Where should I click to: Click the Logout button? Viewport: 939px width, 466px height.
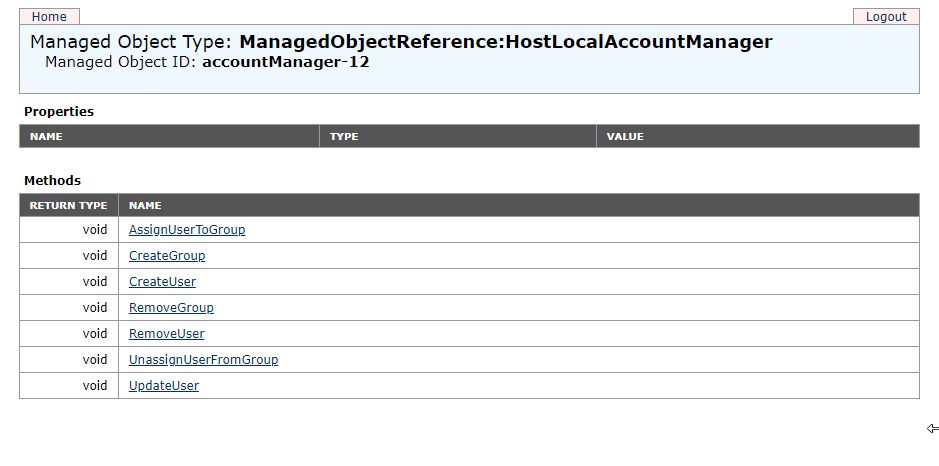[886, 17]
